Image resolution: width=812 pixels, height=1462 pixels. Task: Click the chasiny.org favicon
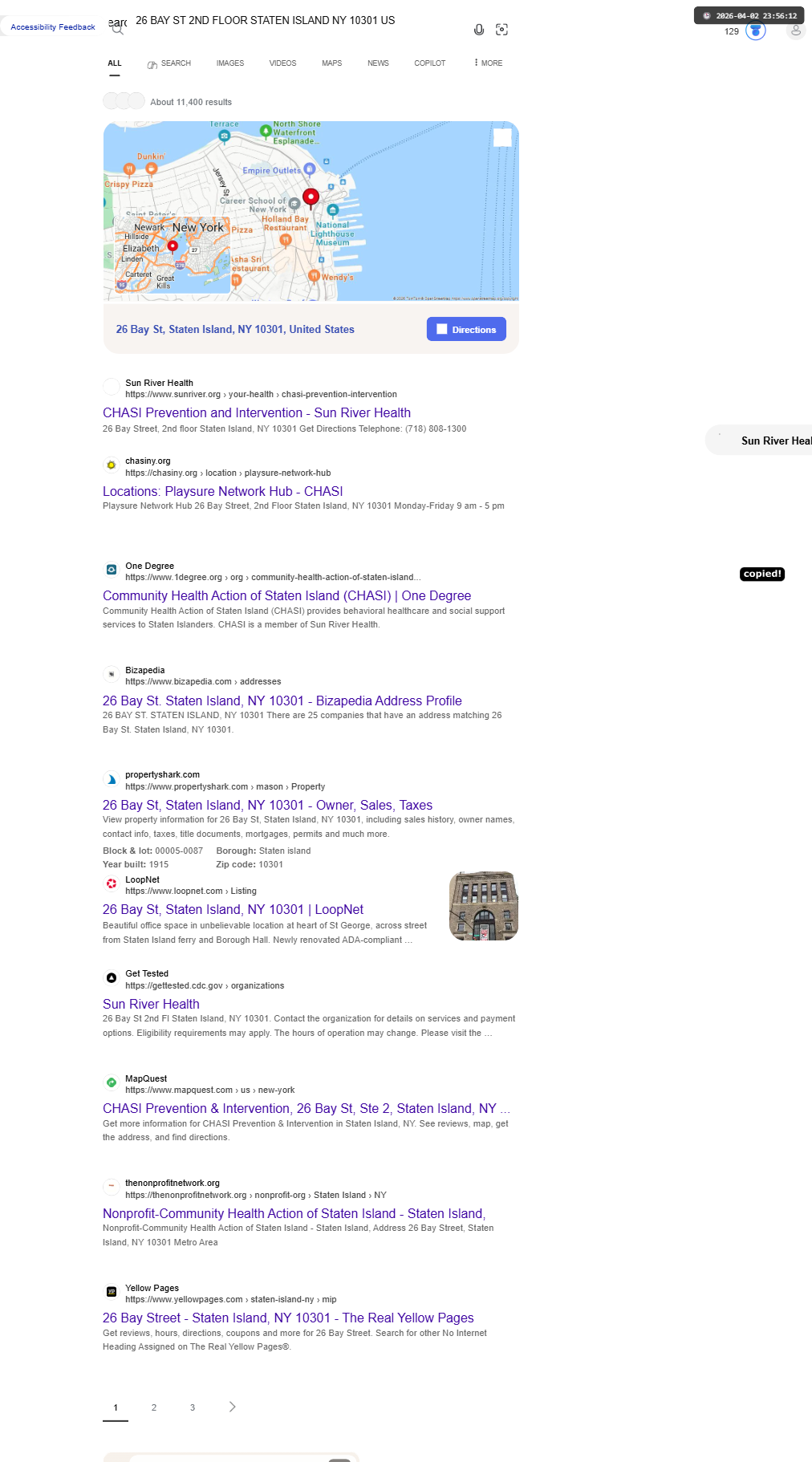click(112, 465)
